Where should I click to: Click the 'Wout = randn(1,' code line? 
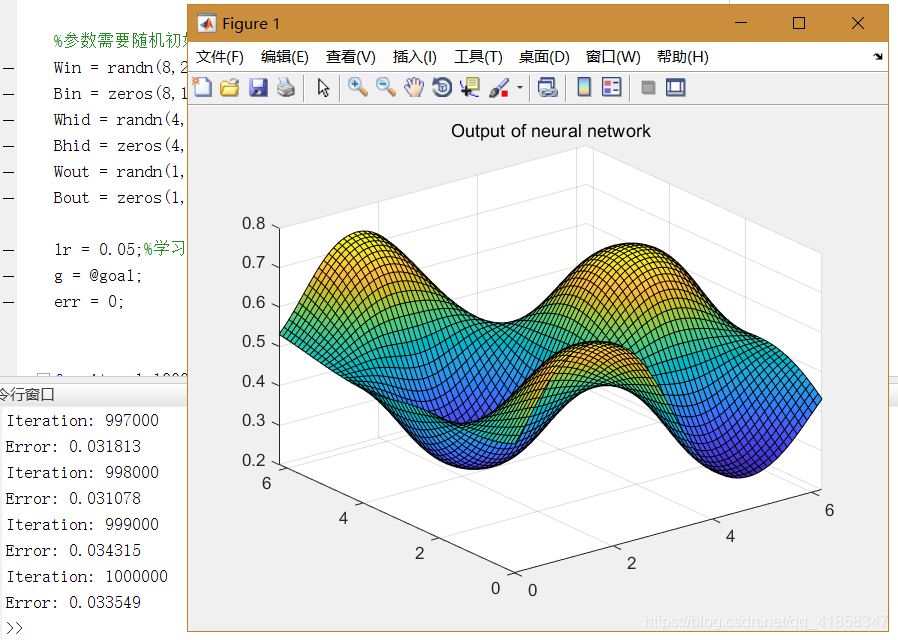tap(119, 172)
